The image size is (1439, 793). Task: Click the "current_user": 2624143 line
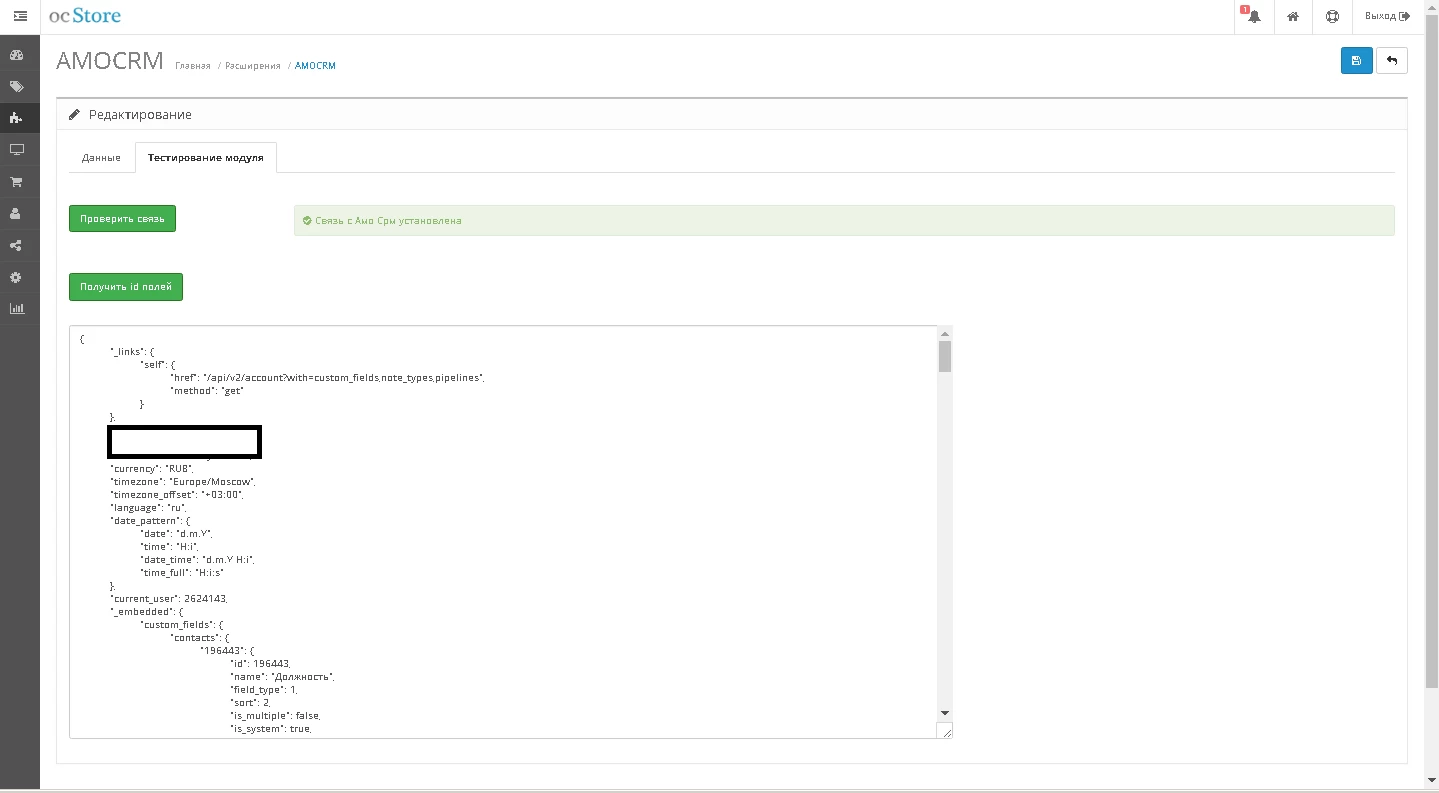point(169,598)
